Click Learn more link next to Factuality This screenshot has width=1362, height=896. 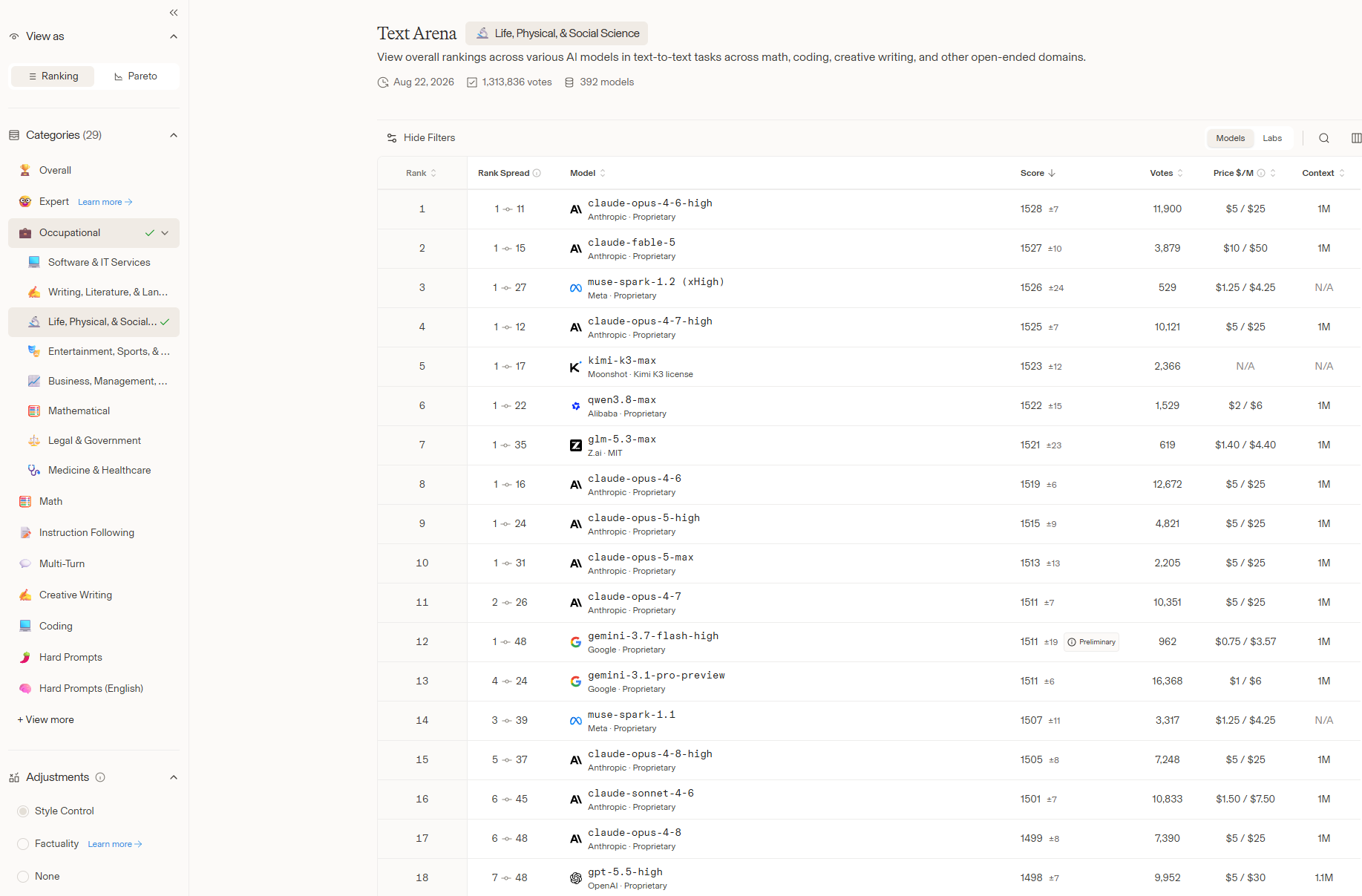tap(115, 844)
